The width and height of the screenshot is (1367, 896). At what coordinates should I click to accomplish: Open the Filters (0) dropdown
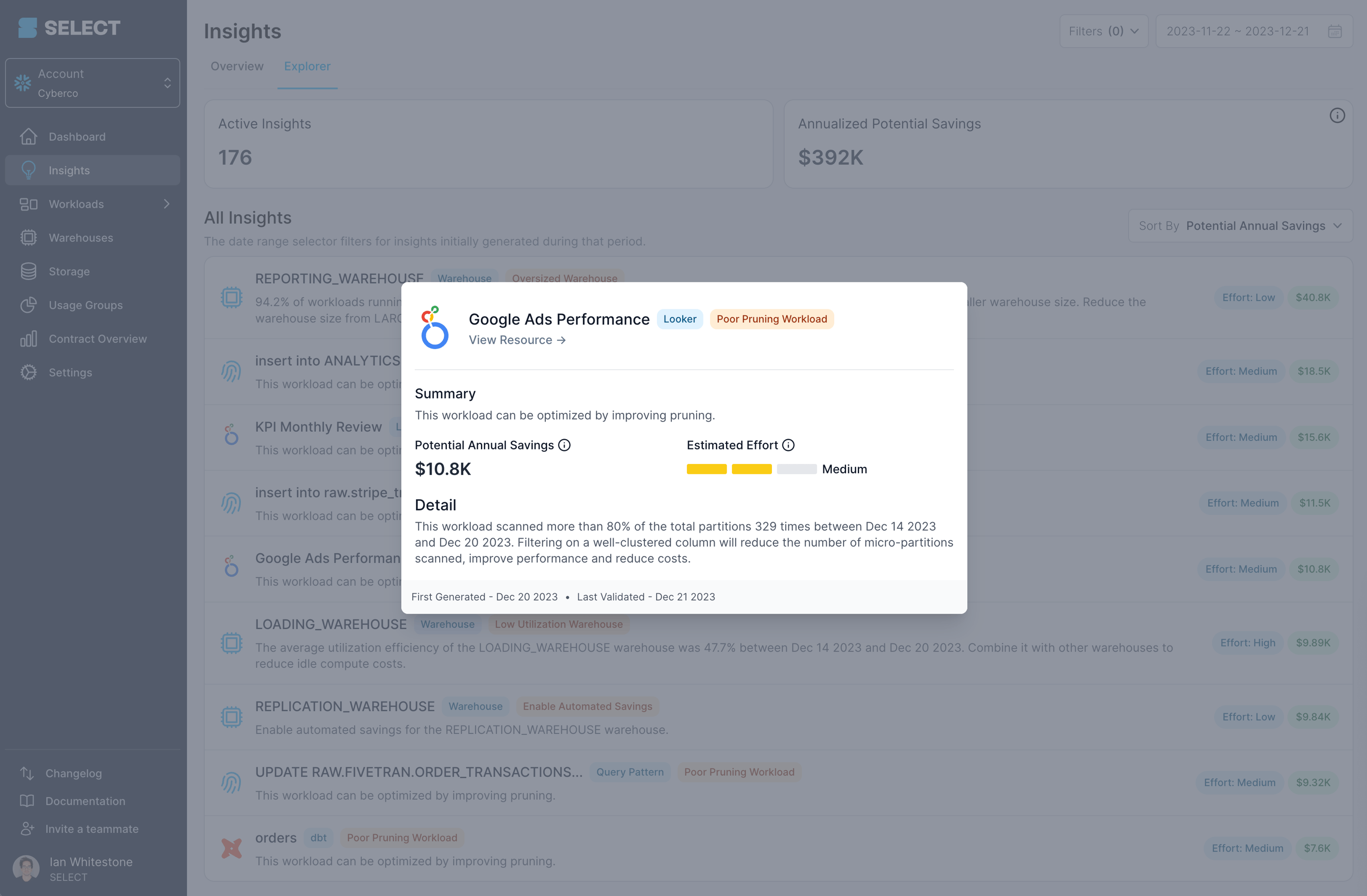(x=1103, y=31)
